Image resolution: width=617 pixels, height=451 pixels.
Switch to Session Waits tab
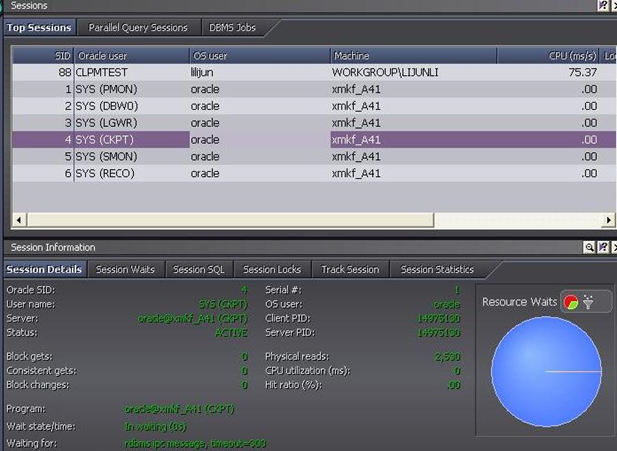(126, 270)
